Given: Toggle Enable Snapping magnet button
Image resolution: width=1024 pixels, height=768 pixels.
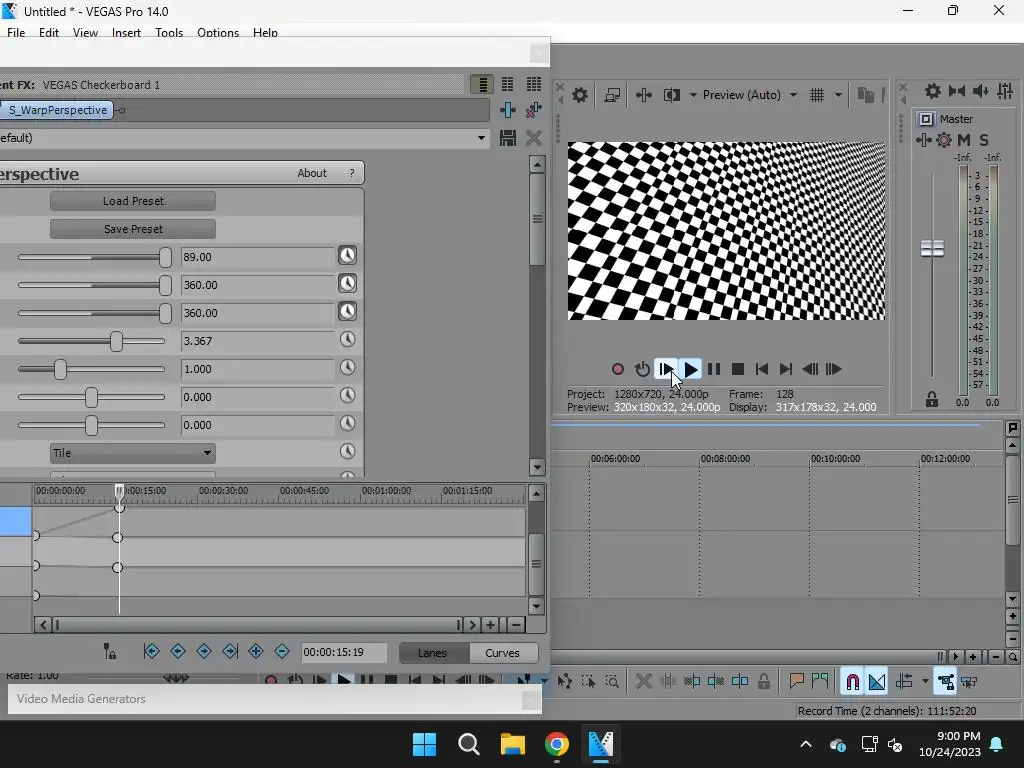Looking at the screenshot, I should tap(853, 682).
